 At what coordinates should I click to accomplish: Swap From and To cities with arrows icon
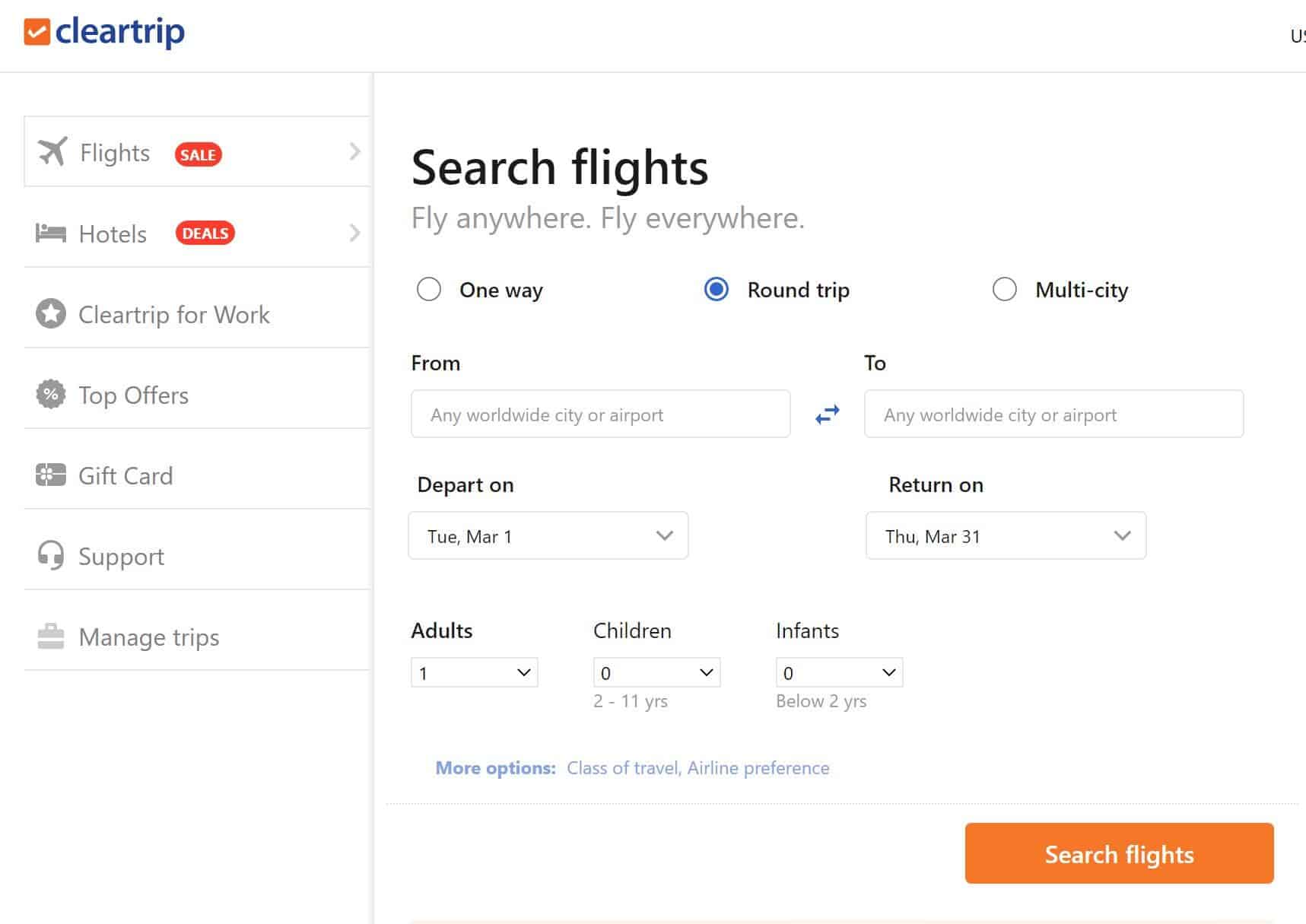tap(827, 414)
